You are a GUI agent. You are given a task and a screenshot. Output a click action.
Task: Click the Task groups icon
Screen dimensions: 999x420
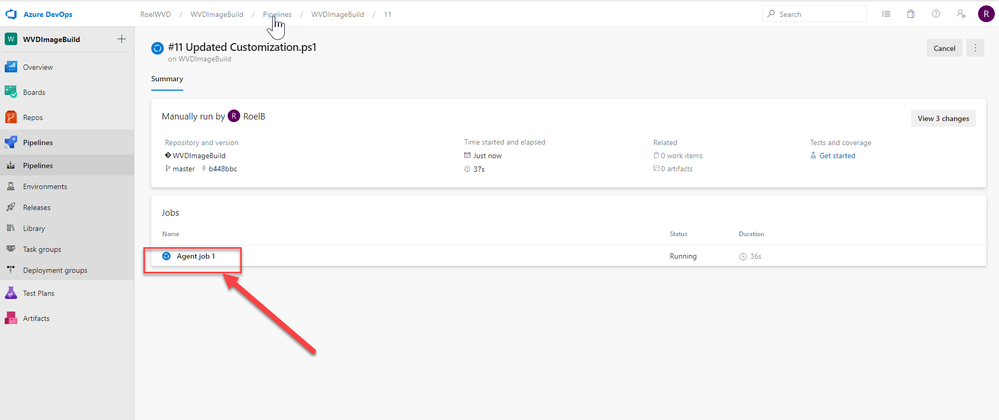[11, 249]
